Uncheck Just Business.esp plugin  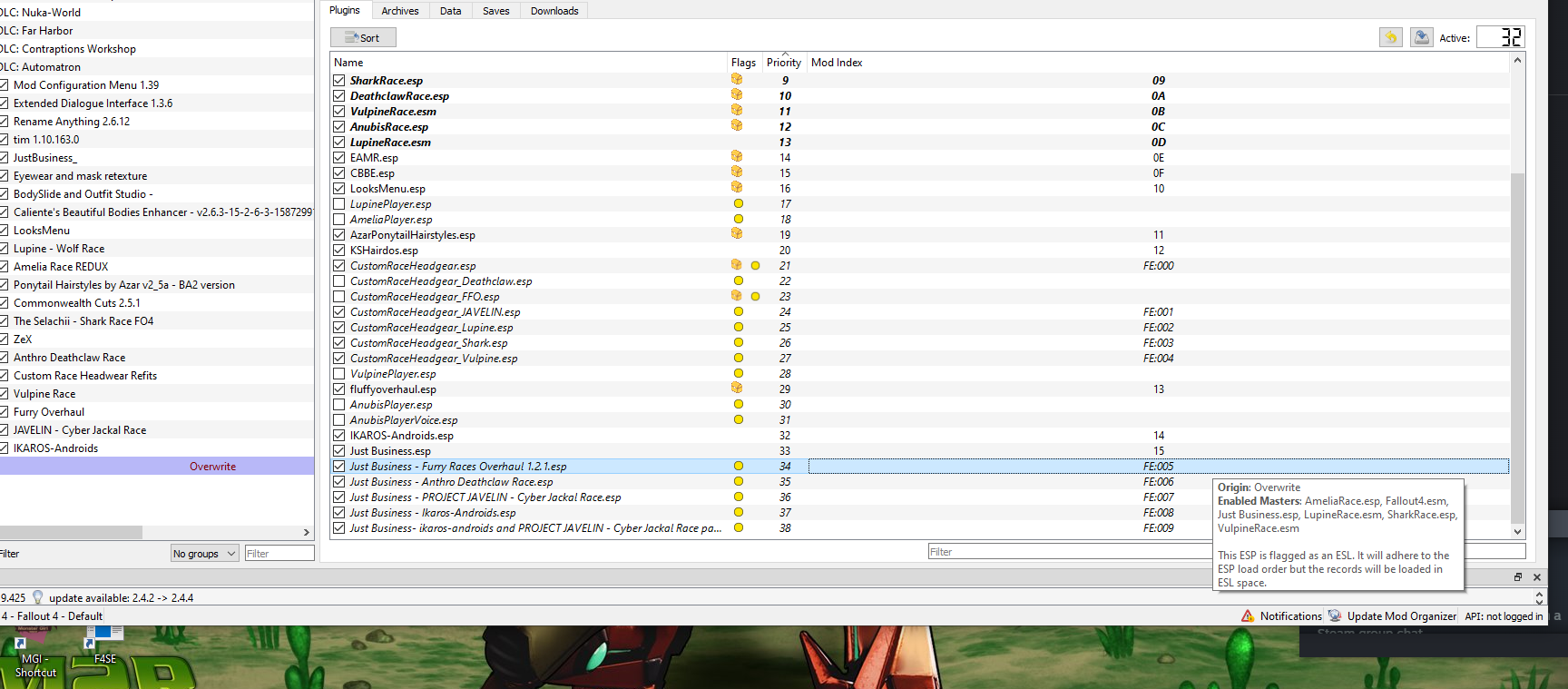pos(339,450)
